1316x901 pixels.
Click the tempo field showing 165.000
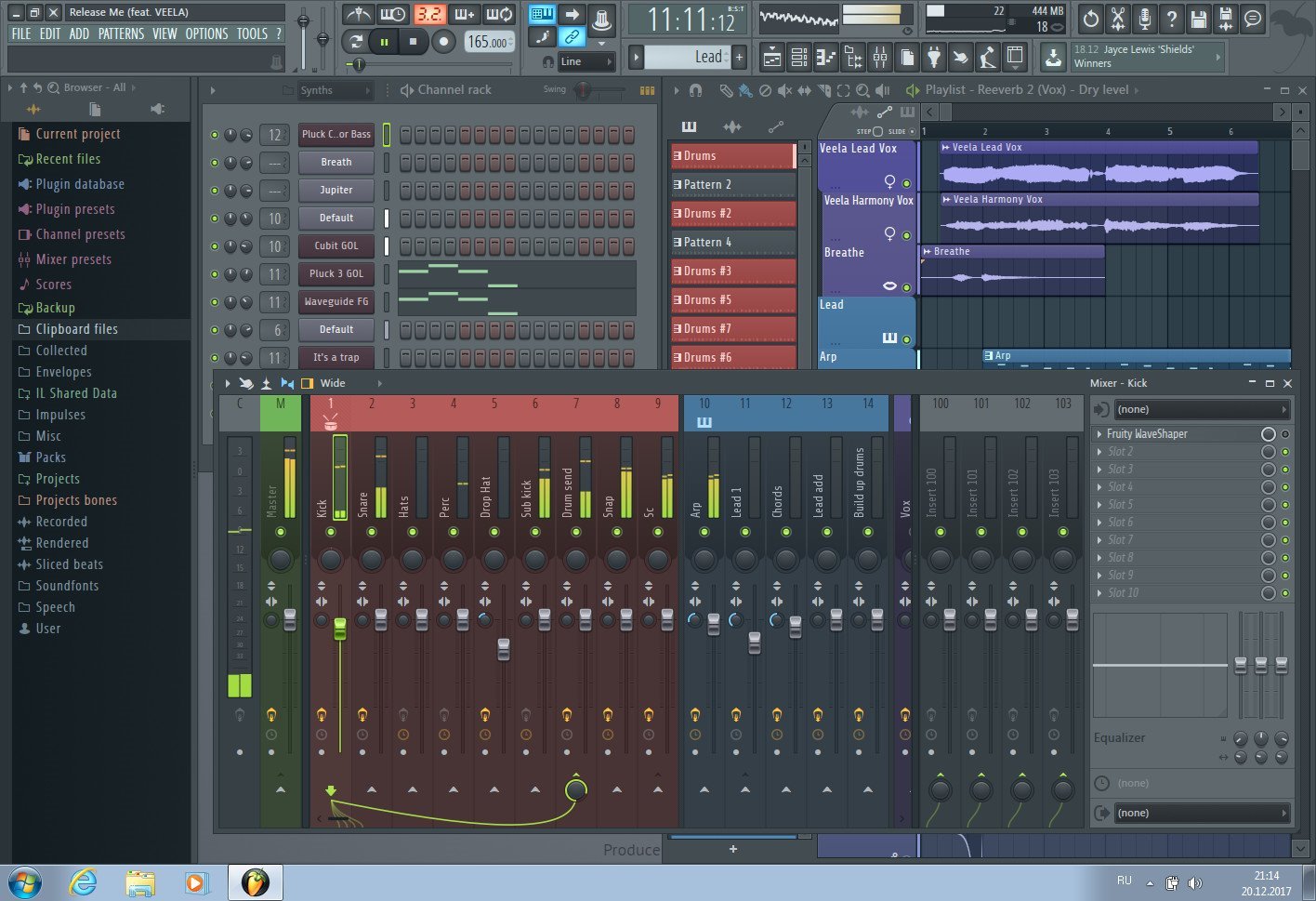[x=488, y=42]
